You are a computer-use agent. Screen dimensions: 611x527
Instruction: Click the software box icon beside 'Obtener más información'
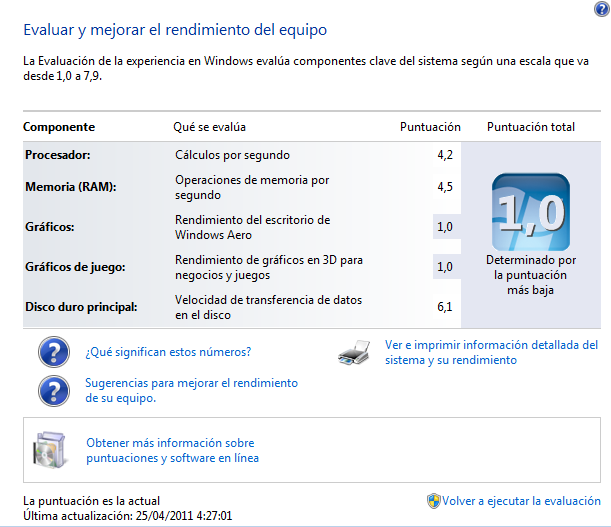(51, 450)
